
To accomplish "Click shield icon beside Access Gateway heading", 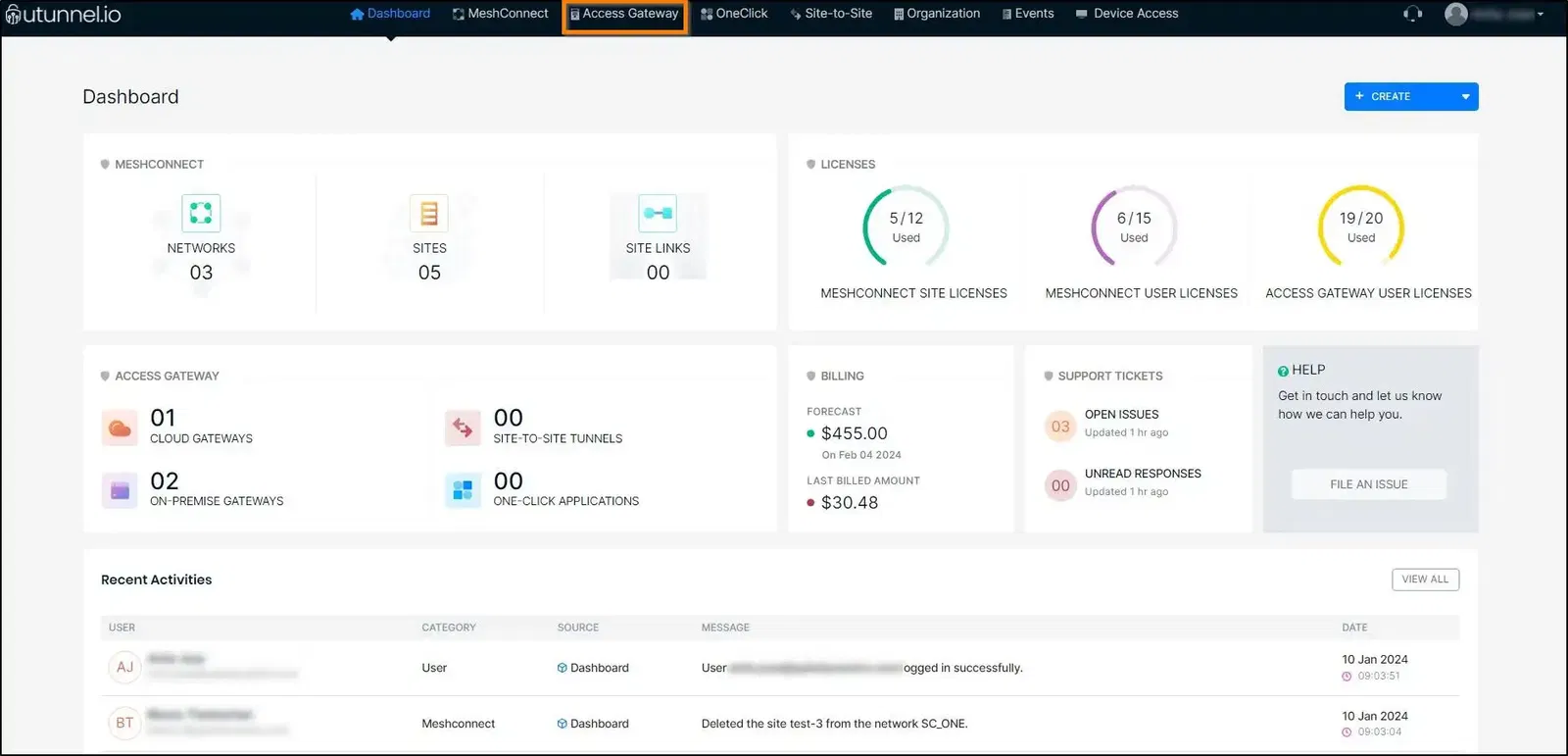I will (105, 376).
